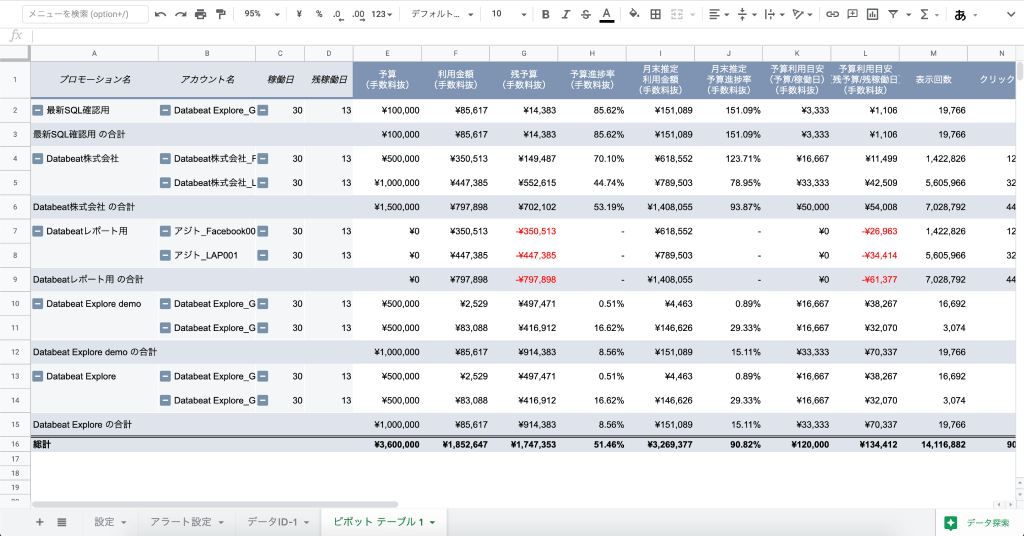
Task: Open the デフォルト font dropdown
Action: [x=441, y=14]
